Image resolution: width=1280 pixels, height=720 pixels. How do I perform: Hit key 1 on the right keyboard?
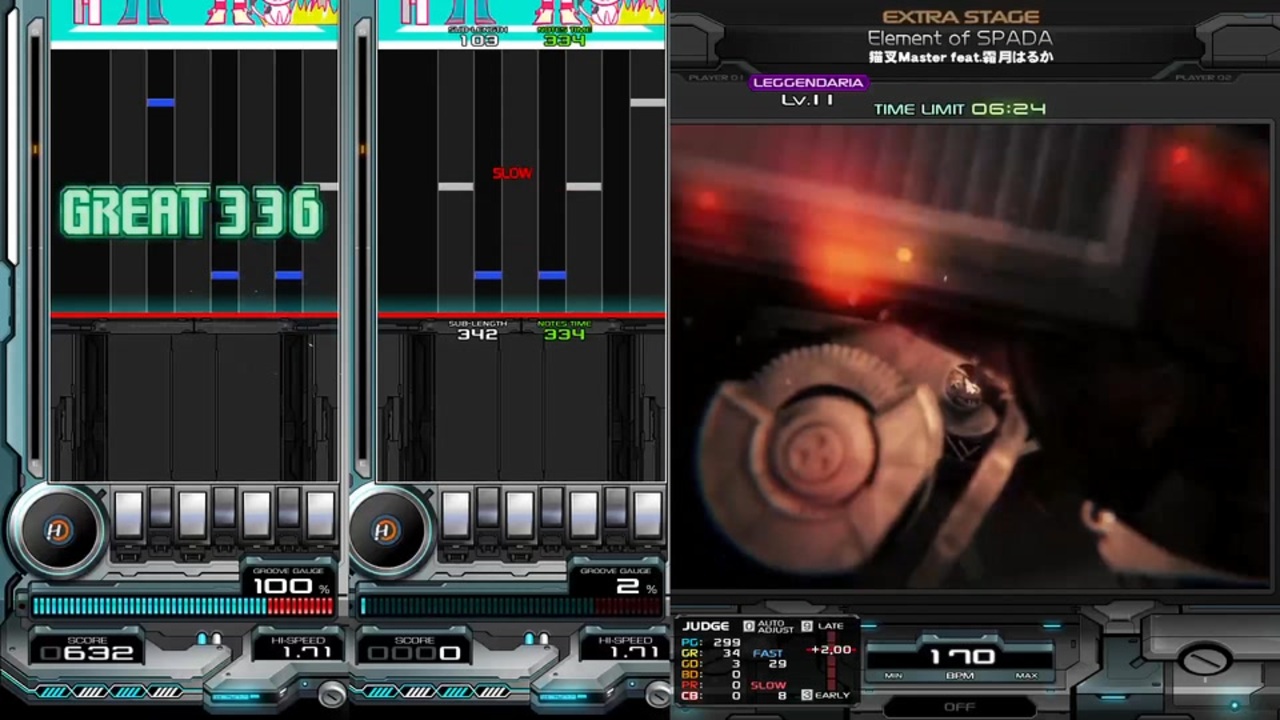coord(456,515)
